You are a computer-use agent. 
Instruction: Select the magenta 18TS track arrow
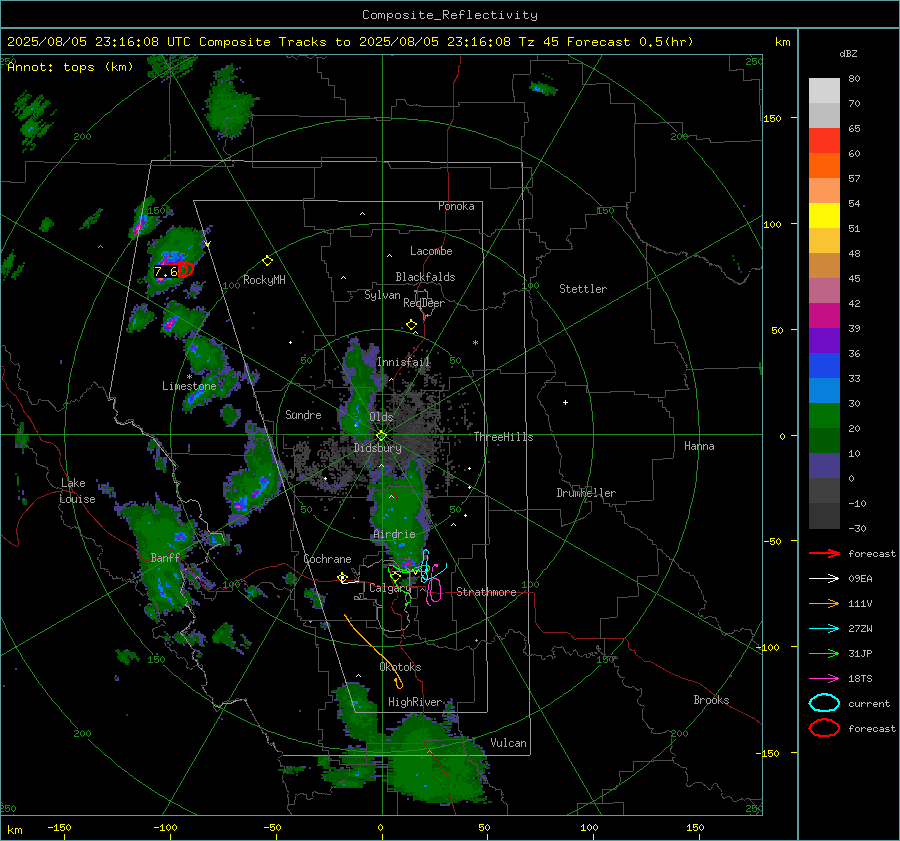[x=824, y=679]
